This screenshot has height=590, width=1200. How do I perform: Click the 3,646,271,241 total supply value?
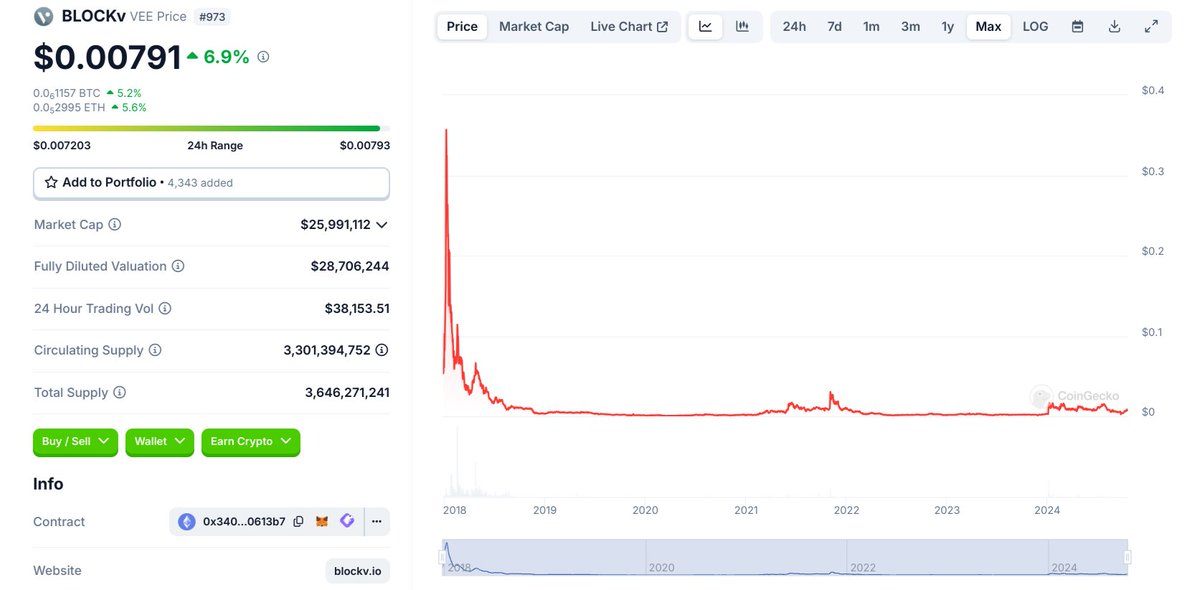pos(347,393)
